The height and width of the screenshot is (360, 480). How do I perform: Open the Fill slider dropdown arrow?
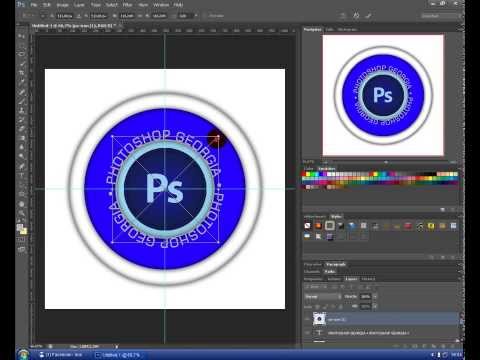pos(375,306)
